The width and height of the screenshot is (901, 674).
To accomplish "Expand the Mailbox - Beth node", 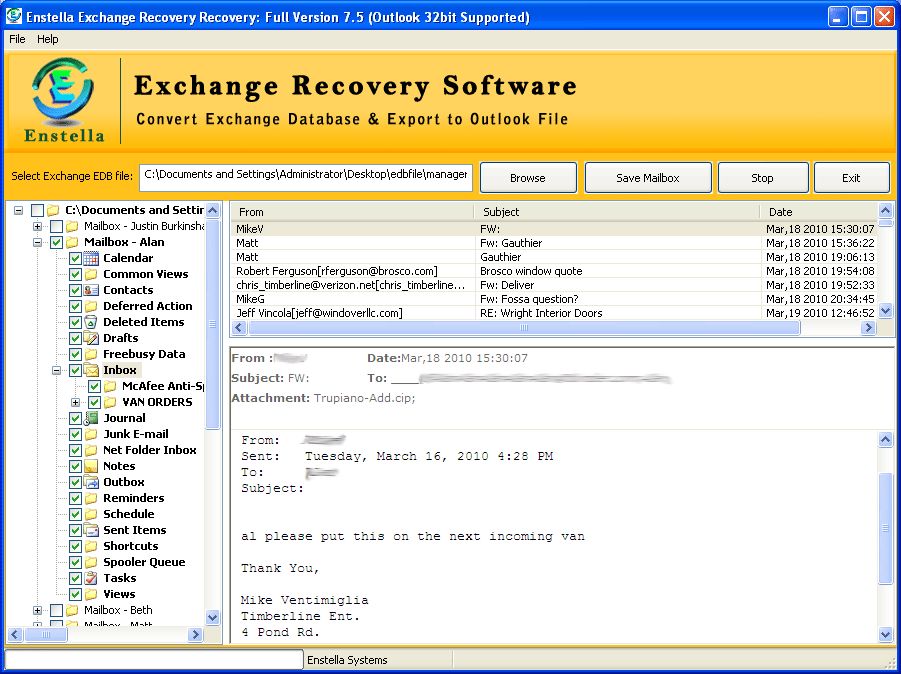I will pyautogui.click(x=37, y=610).
